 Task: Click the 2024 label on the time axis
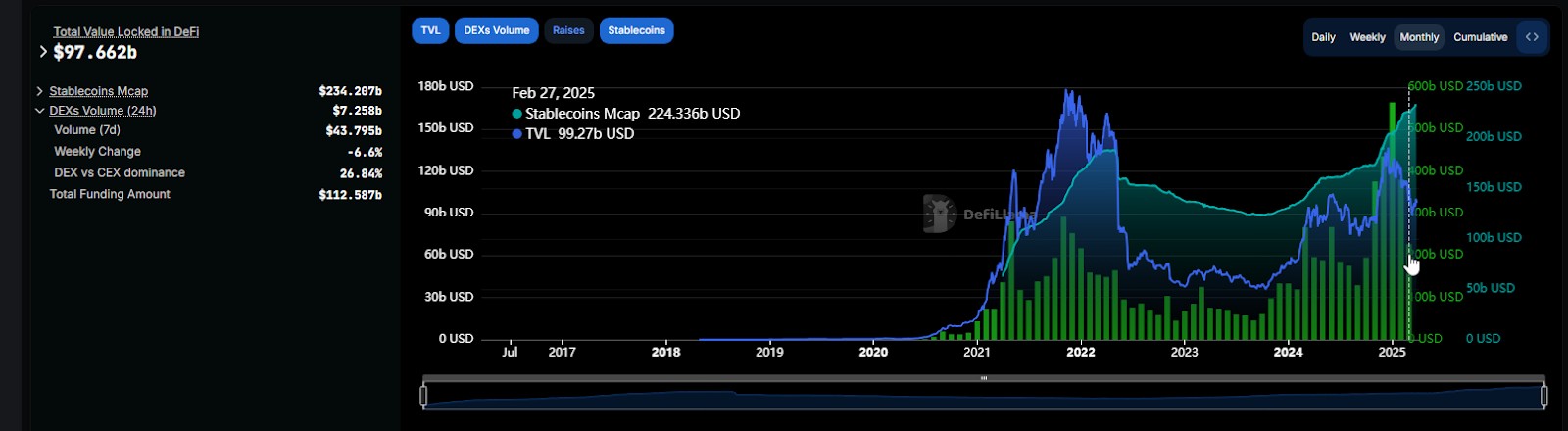[1288, 352]
